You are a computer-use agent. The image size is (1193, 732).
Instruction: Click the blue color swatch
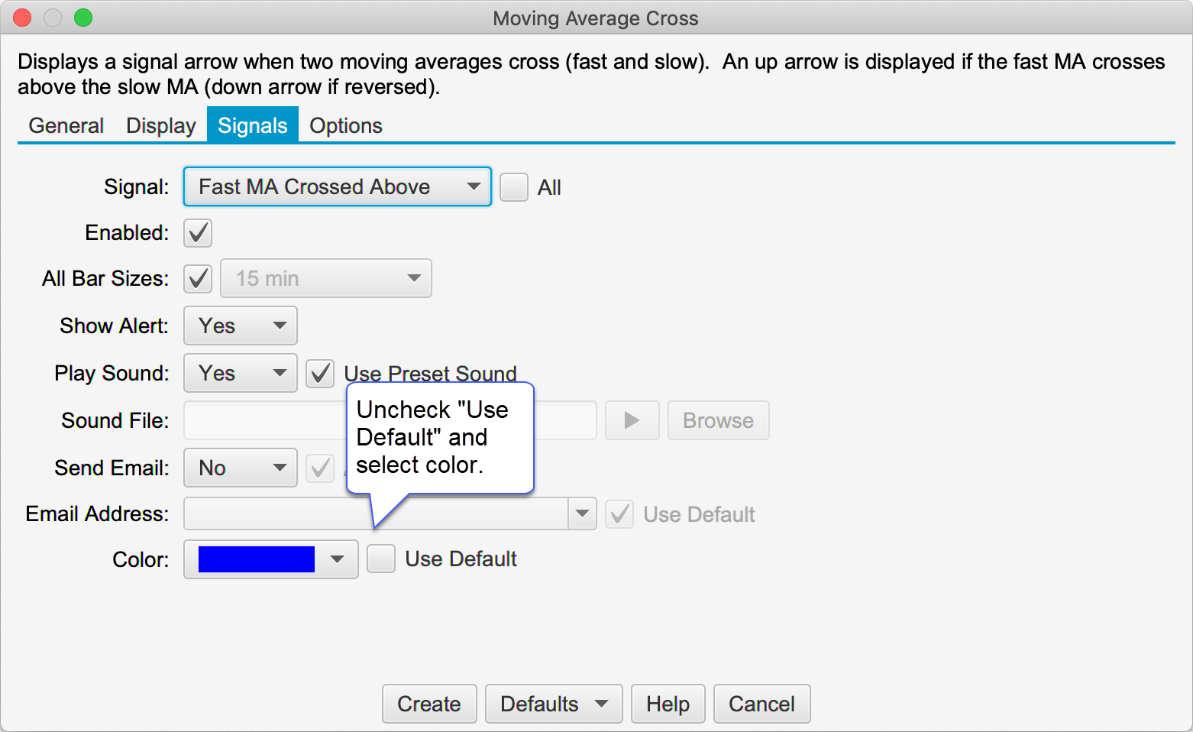coord(257,560)
